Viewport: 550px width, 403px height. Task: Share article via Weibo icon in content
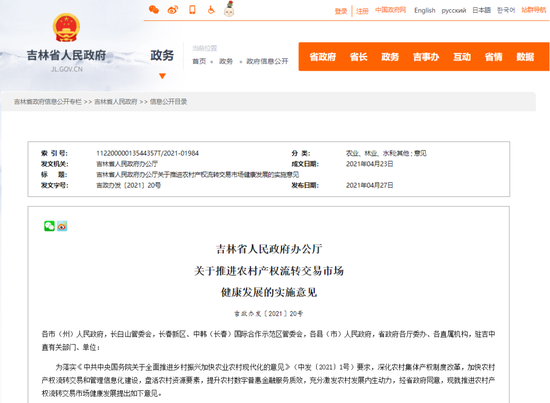coord(62,226)
